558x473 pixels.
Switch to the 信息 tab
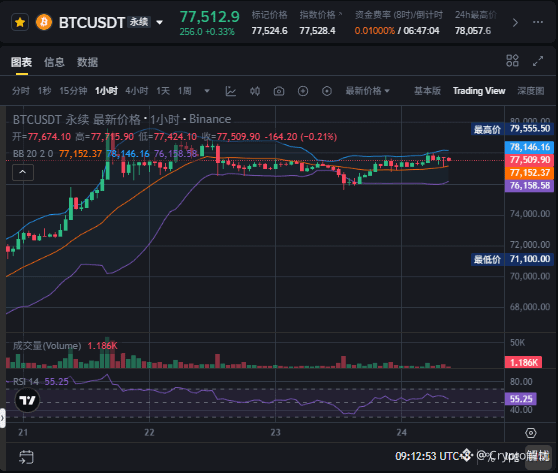coord(54,62)
